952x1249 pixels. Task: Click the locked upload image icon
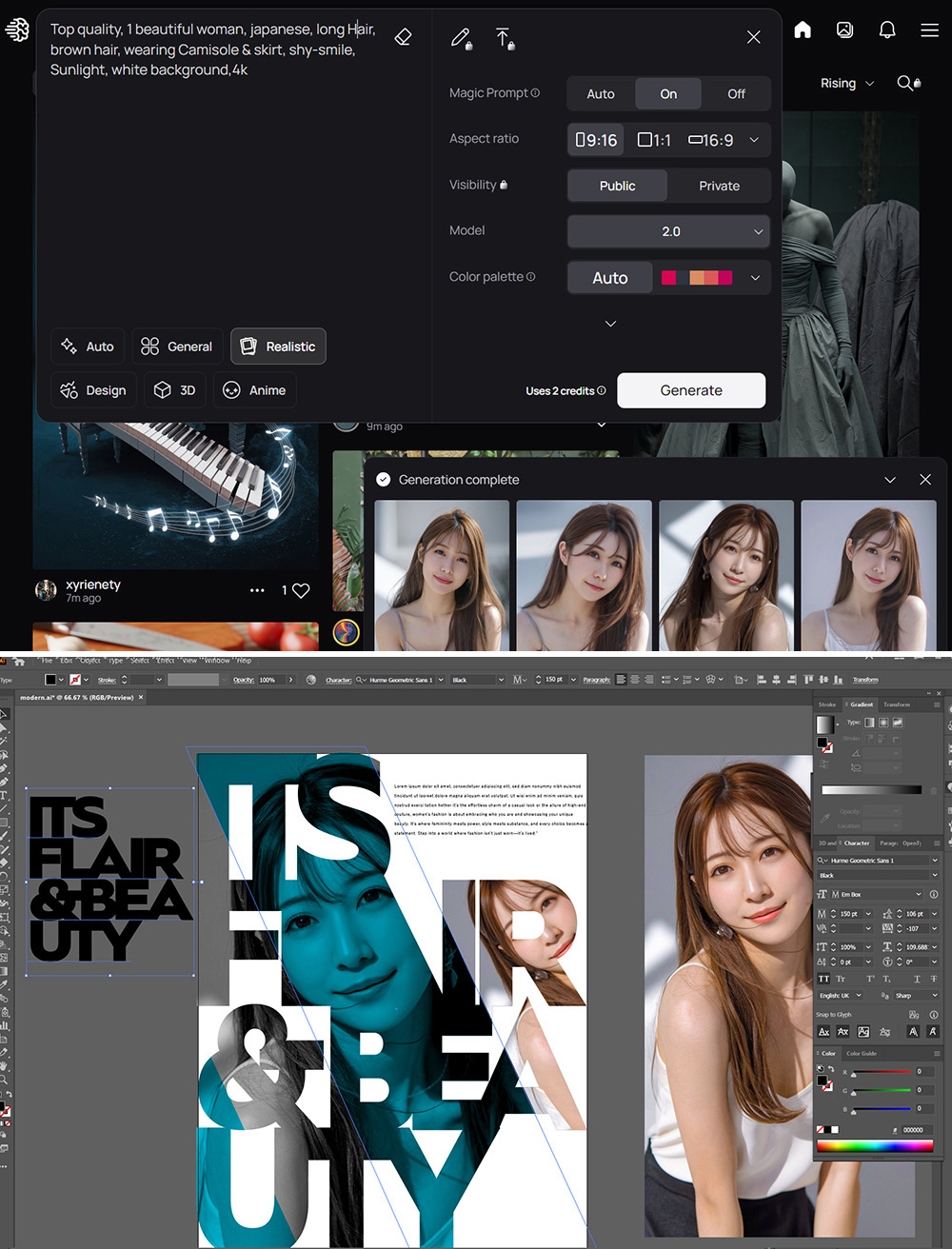pyautogui.click(x=505, y=38)
